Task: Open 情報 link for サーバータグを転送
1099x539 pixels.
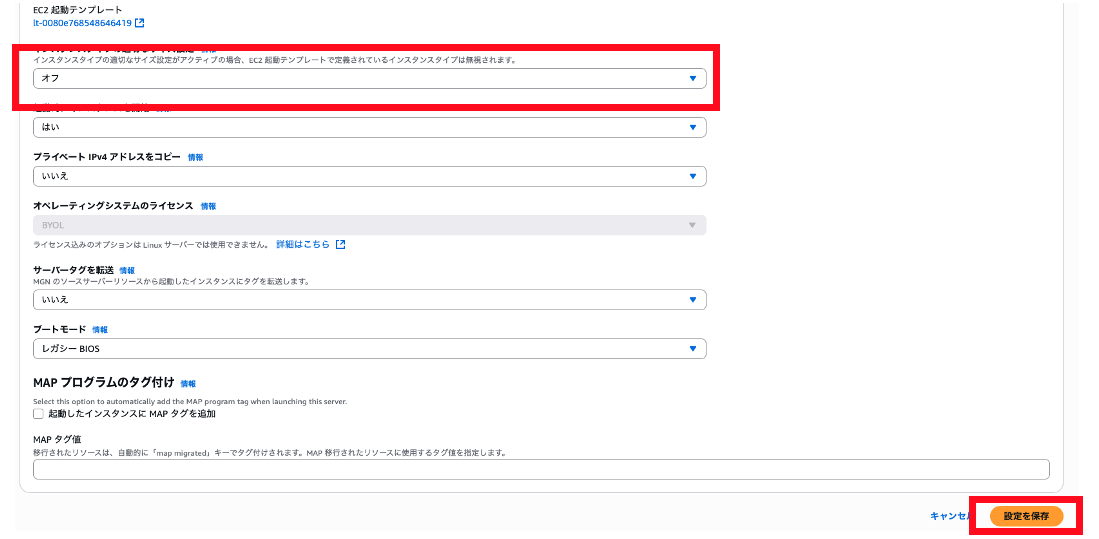Action: tap(127, 270)
